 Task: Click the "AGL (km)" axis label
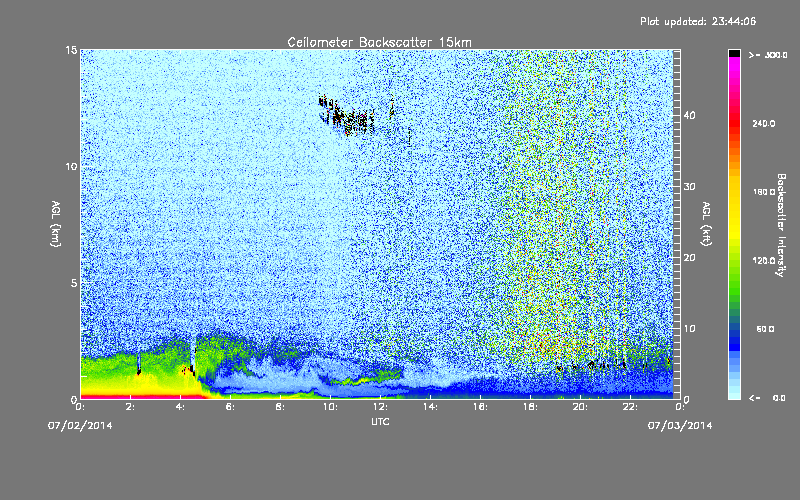click(x=56, y=224)
